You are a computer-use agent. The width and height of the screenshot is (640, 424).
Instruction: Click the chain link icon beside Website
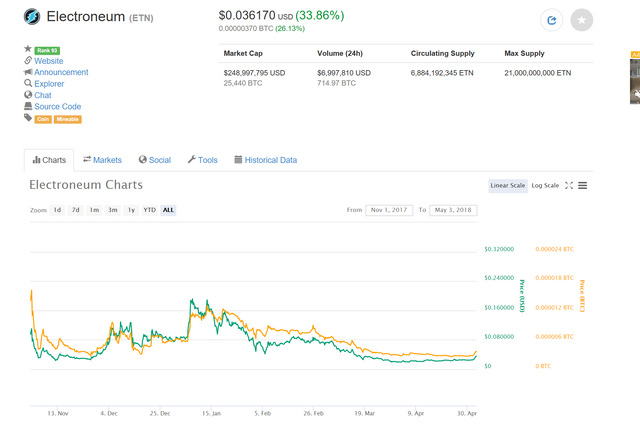coord(28,60)
